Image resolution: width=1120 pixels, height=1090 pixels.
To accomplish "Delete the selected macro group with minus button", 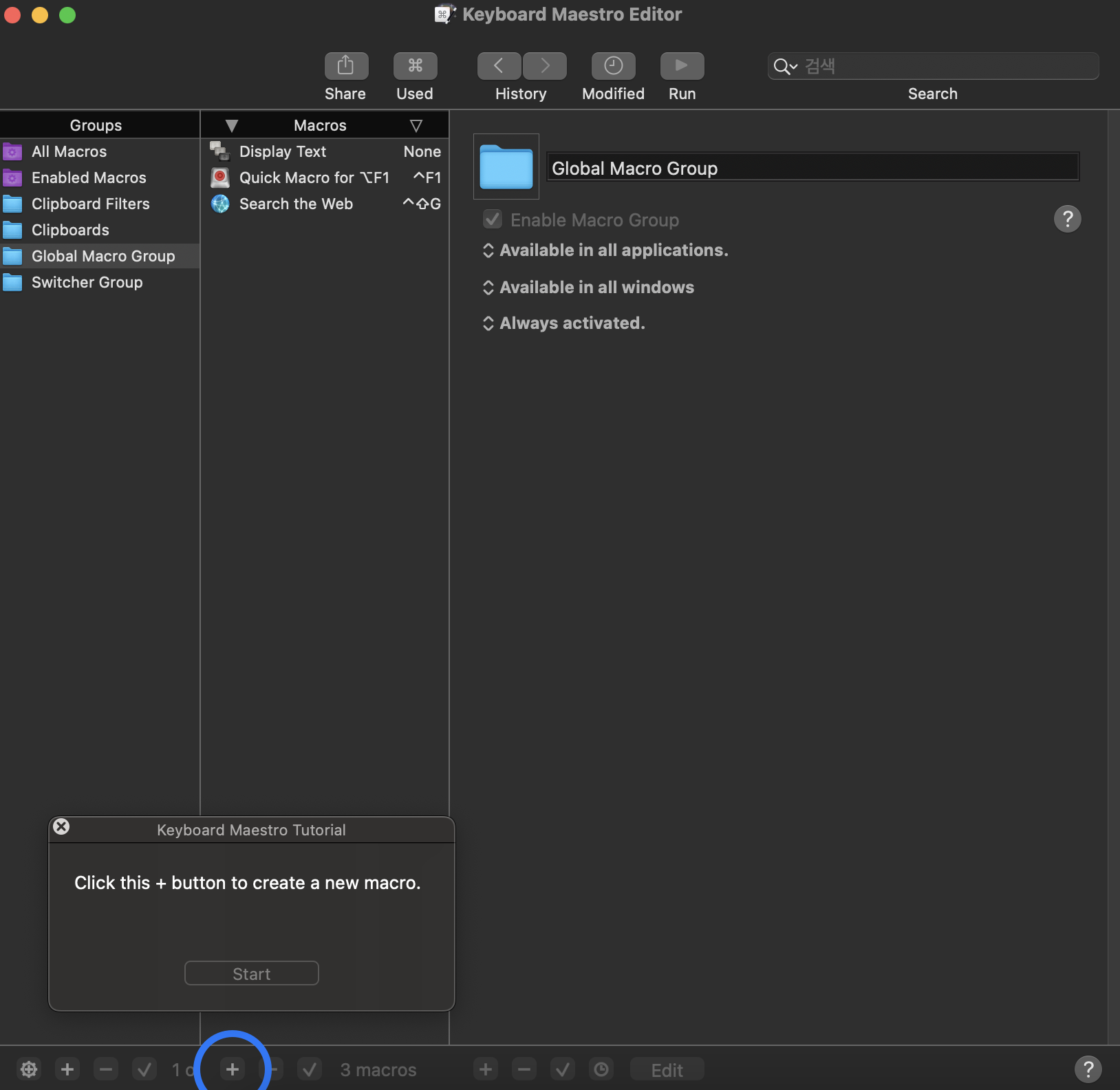I will [x=106, y=1069].
